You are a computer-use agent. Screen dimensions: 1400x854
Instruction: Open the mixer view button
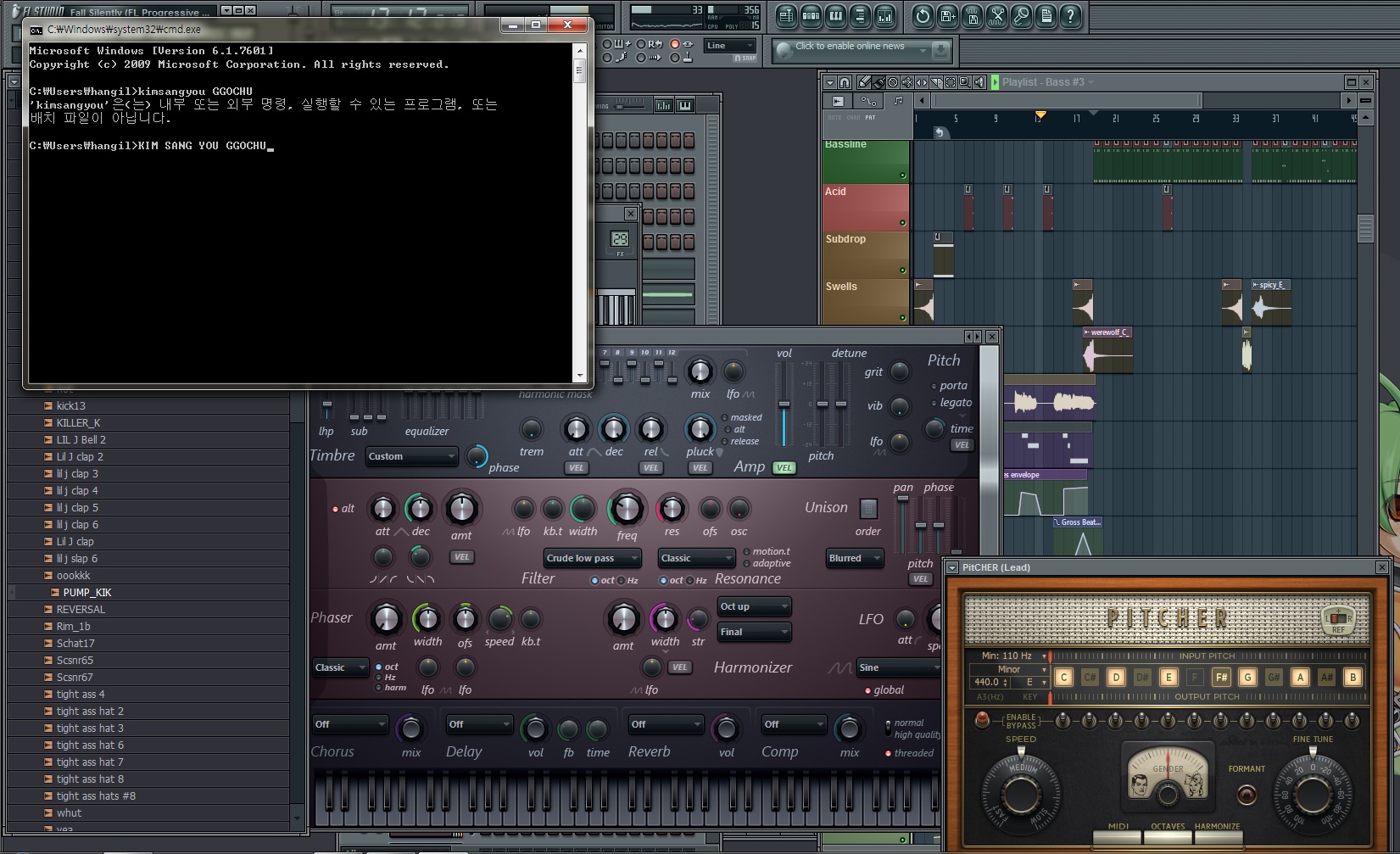(885, 15)
